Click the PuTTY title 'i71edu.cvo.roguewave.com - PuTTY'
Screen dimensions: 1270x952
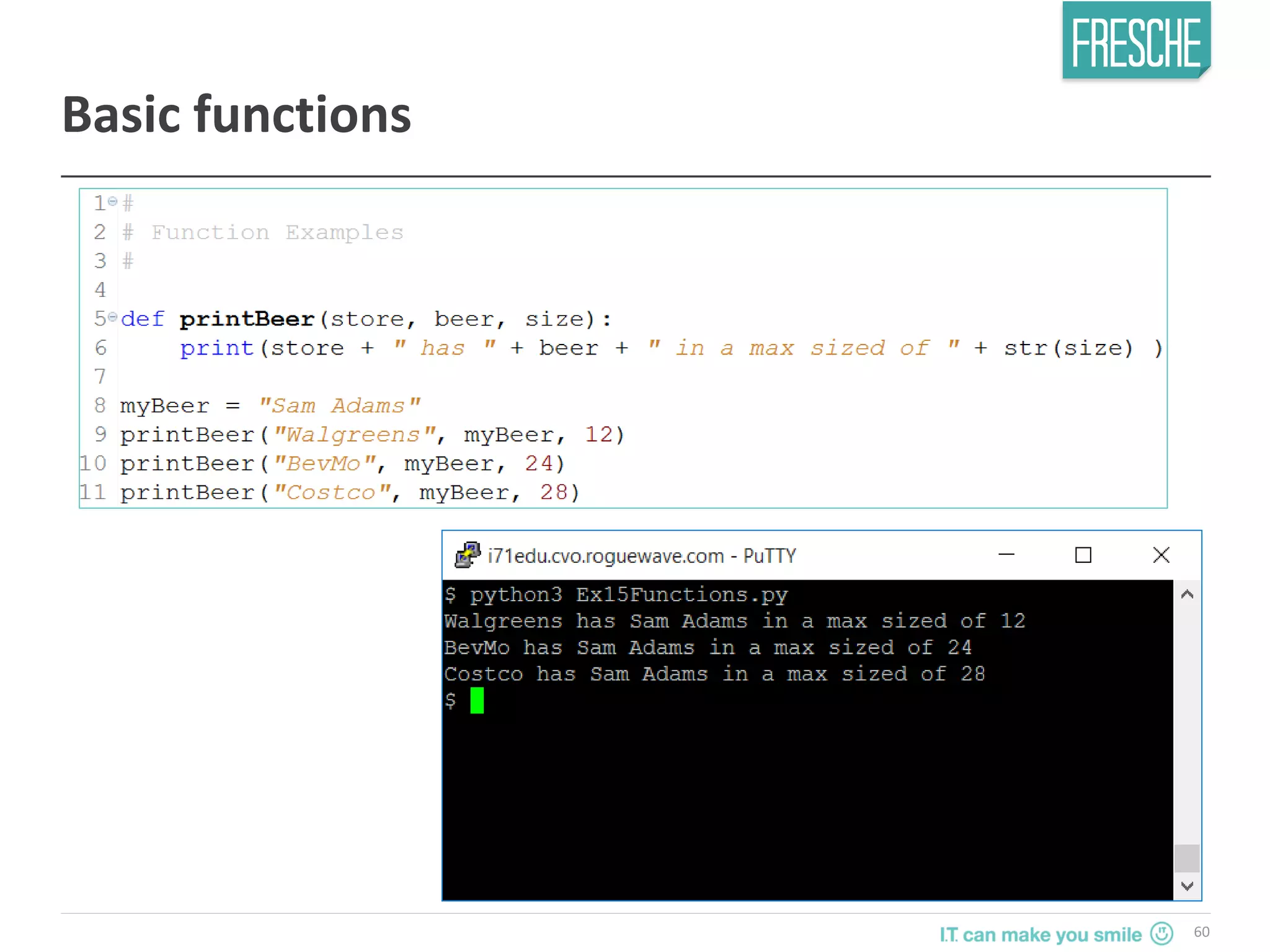pos(642,556)
